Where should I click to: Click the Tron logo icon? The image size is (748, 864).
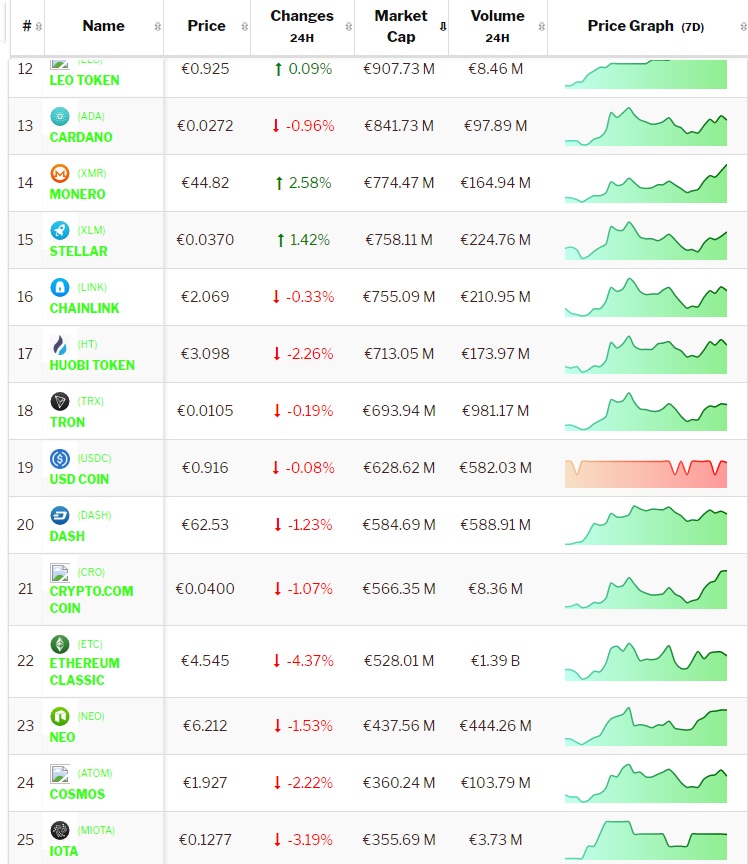(60, 401)
